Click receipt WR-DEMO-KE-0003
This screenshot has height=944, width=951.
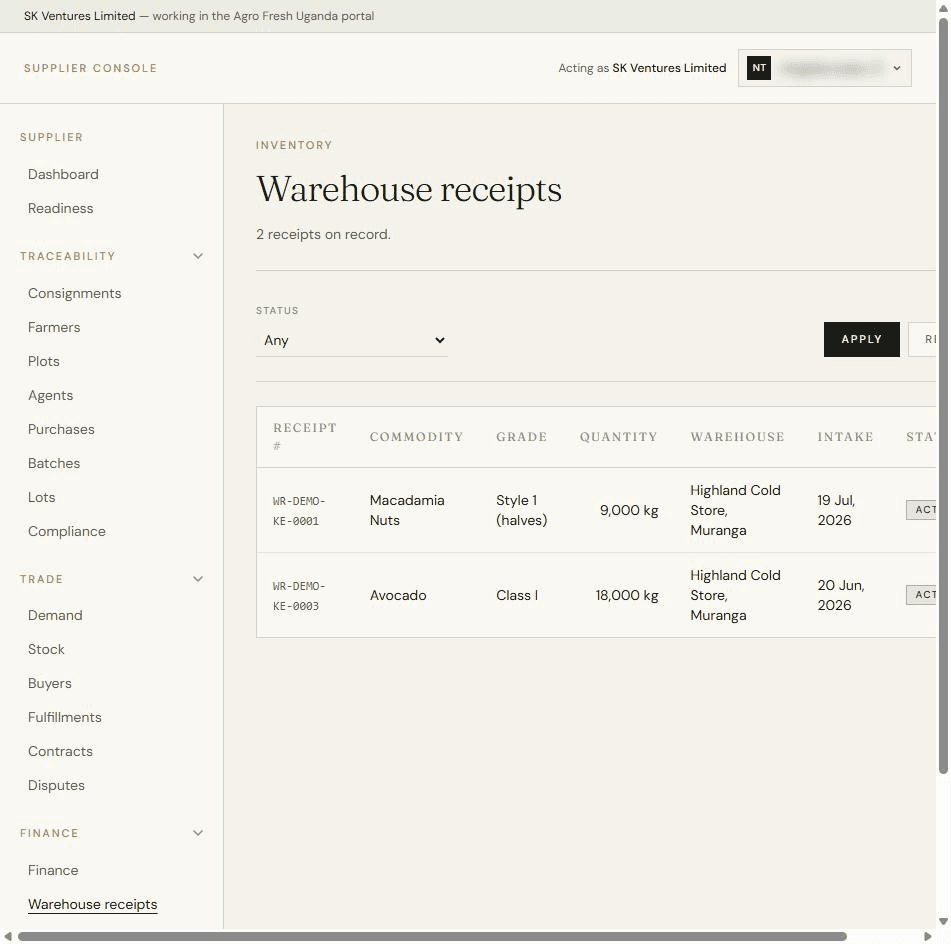299,596
